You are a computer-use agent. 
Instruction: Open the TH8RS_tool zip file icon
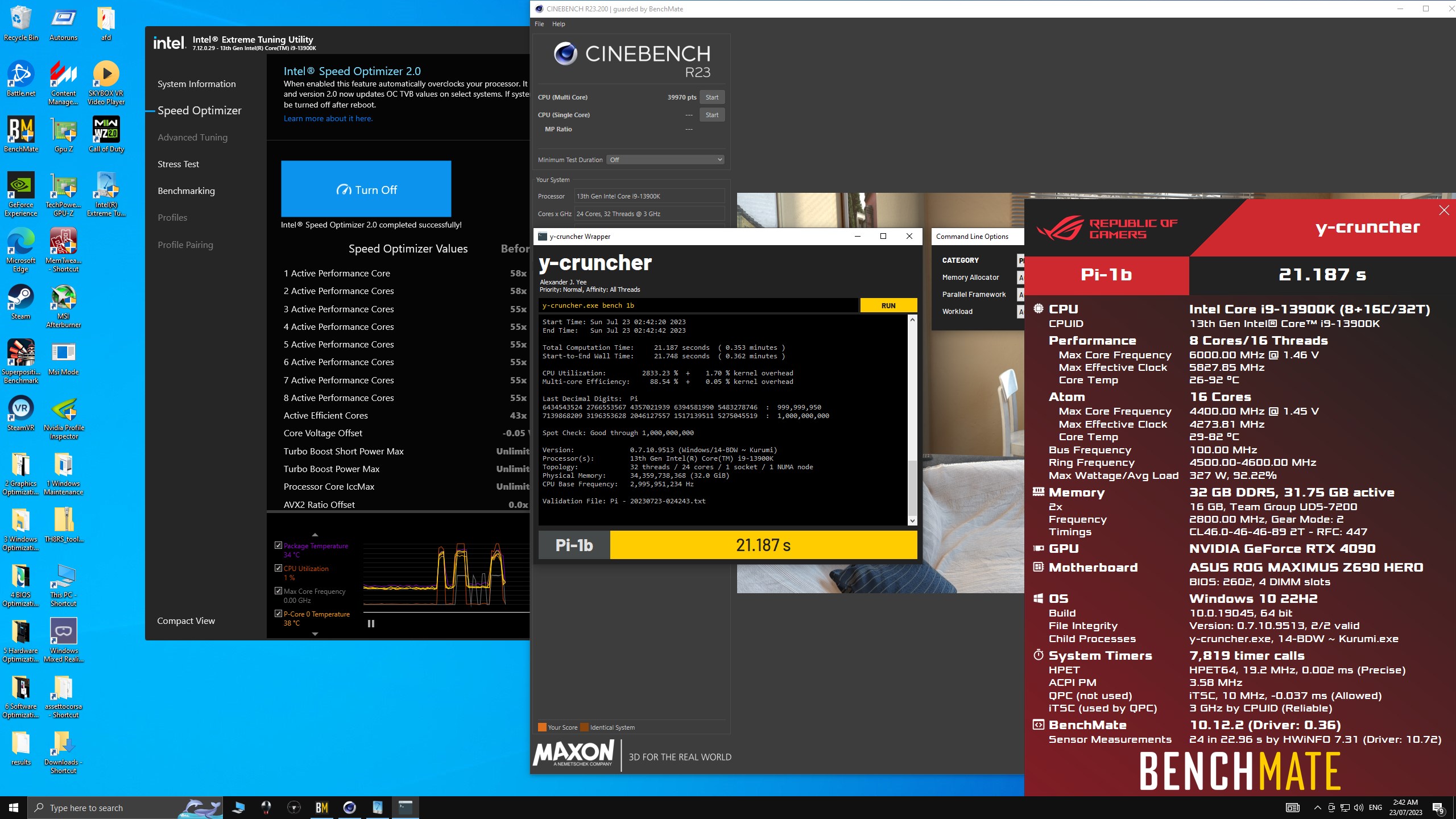pos(64,525)
